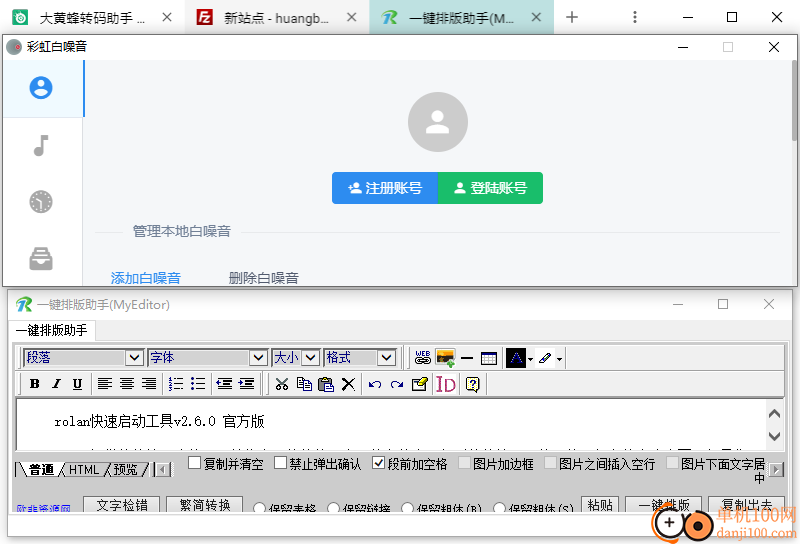
Task: Add a new tab with the plus button
Action: tap(572, 17)
